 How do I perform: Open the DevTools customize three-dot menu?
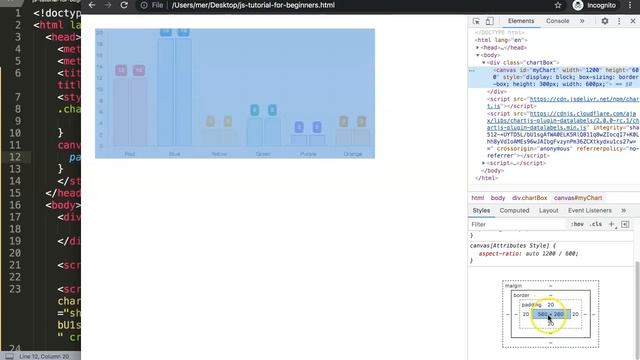pos(619,21)
